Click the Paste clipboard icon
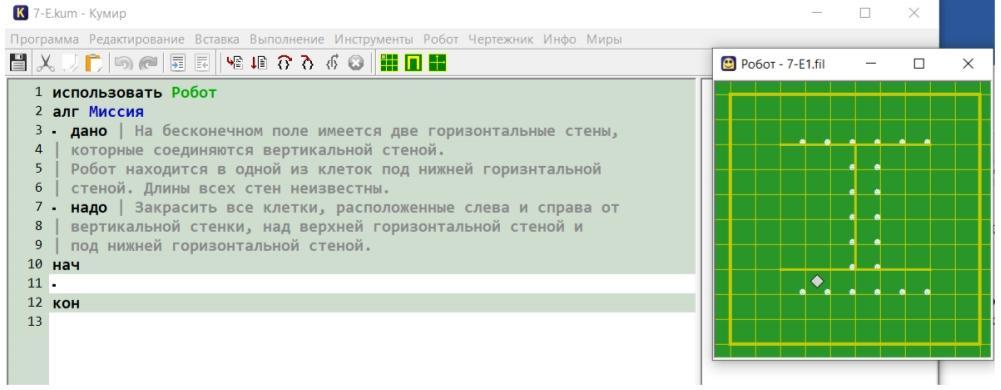1001x390 pixels. (x=93, y=63)
